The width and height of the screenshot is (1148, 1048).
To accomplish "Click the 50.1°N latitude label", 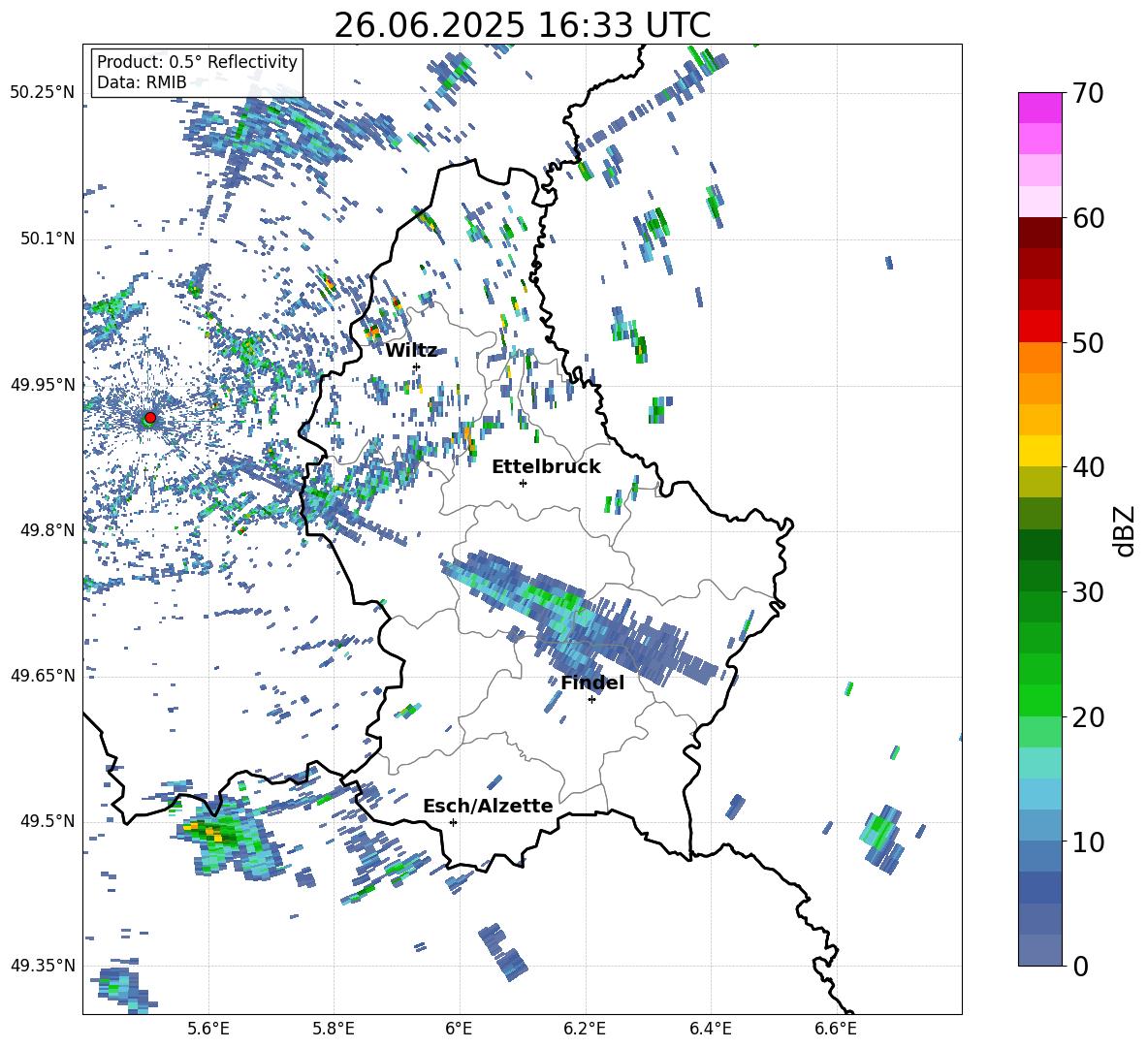I will coord(48,239).
